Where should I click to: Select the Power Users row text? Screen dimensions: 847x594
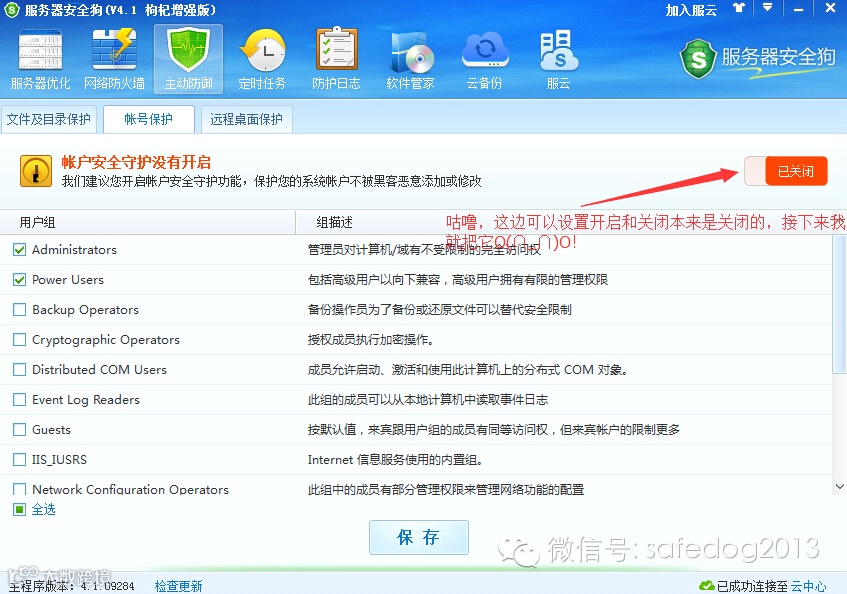[68, 280]
